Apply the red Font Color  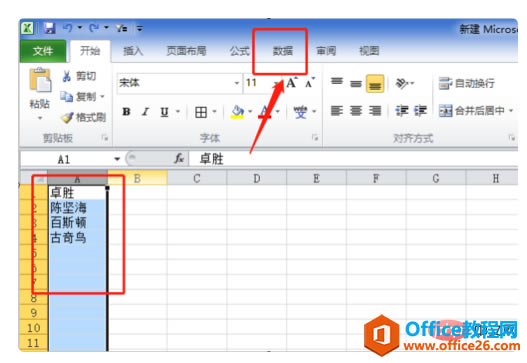click(265, 112)
